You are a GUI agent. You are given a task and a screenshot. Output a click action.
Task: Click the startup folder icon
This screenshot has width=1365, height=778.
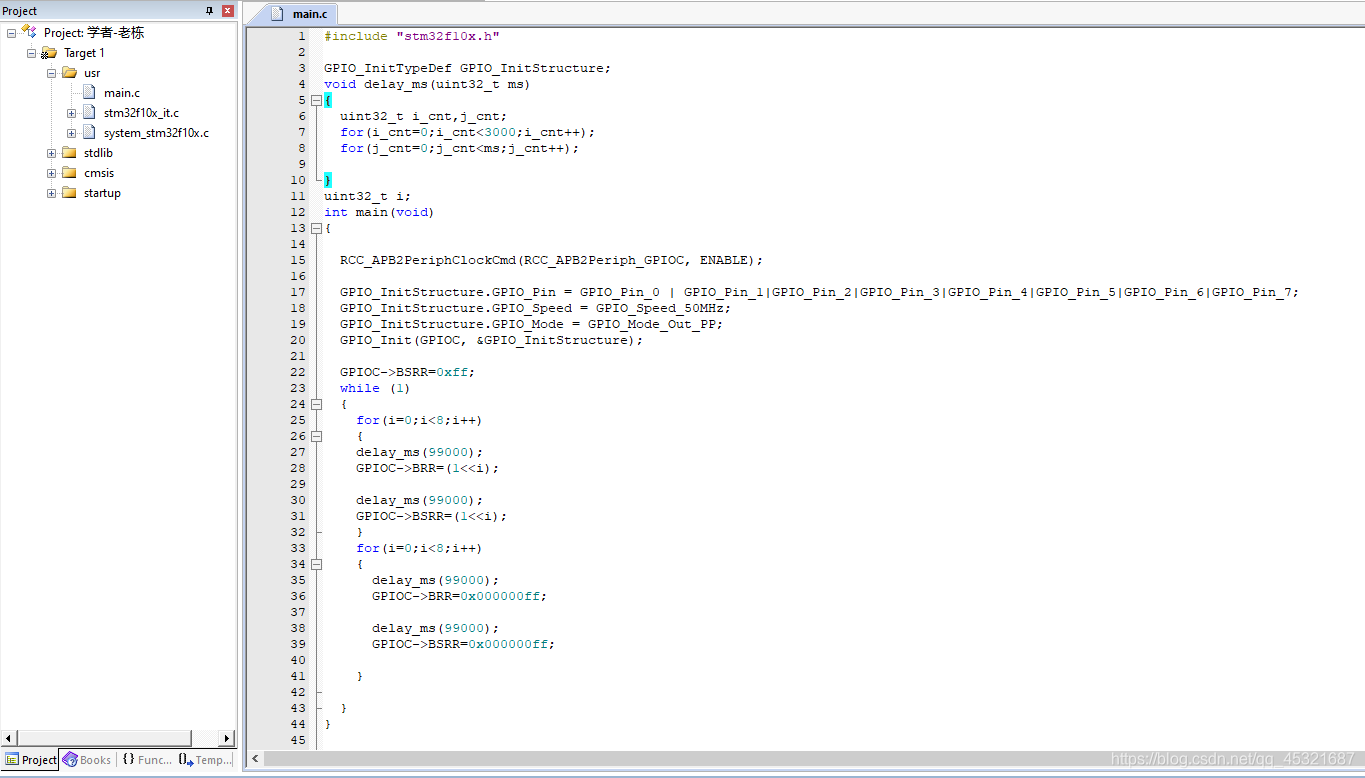(69, 193)
